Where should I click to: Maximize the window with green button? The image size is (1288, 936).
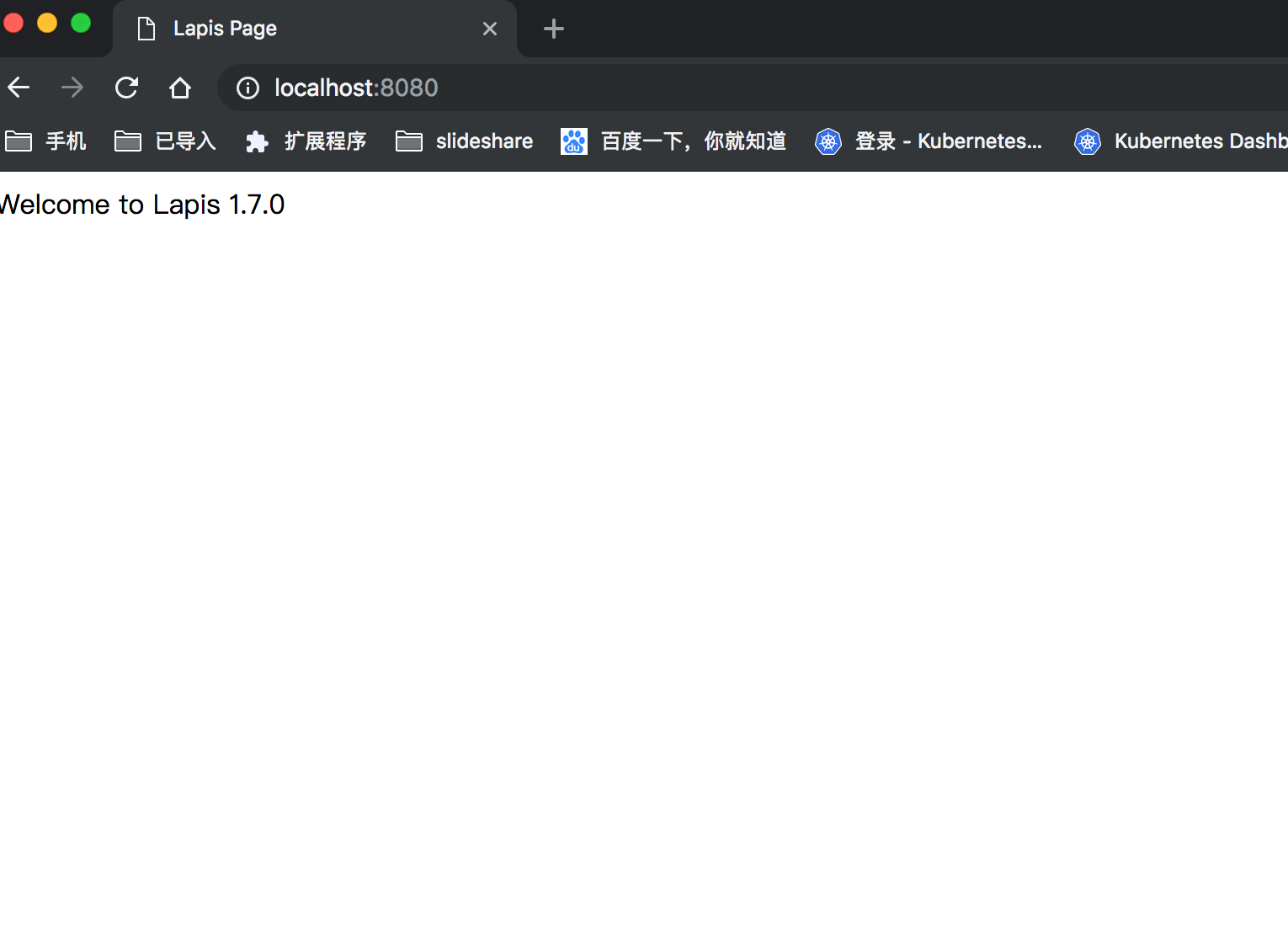81,23
